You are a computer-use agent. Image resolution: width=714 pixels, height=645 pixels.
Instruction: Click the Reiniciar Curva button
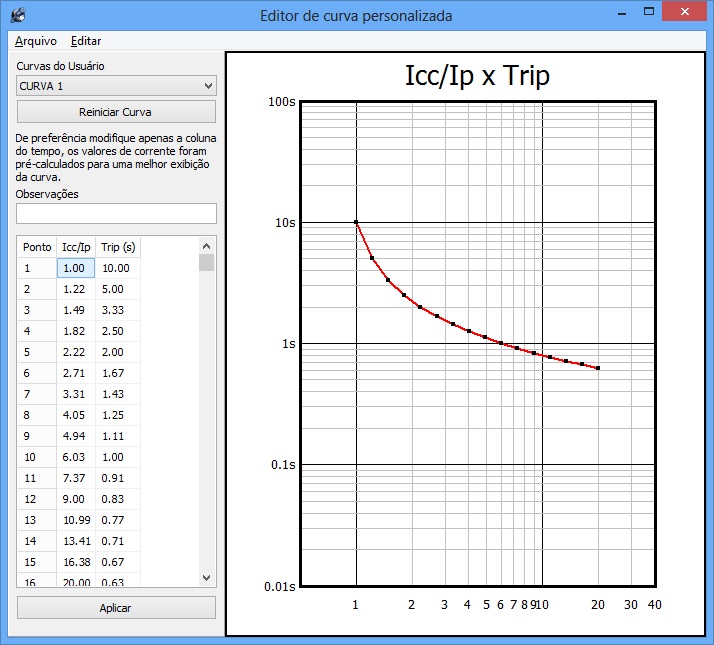click(116, 112)
